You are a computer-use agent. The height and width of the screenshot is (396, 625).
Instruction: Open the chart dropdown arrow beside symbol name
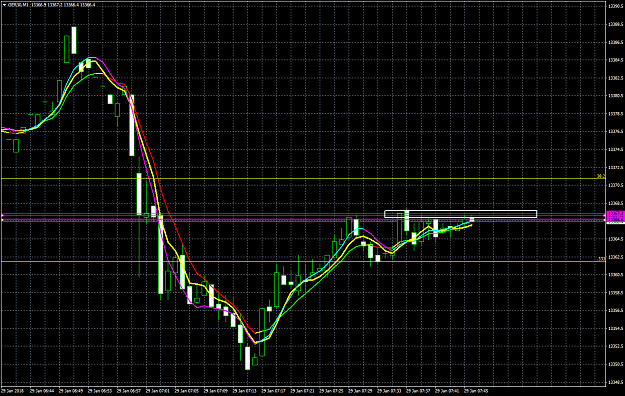[x=4, y=5]
